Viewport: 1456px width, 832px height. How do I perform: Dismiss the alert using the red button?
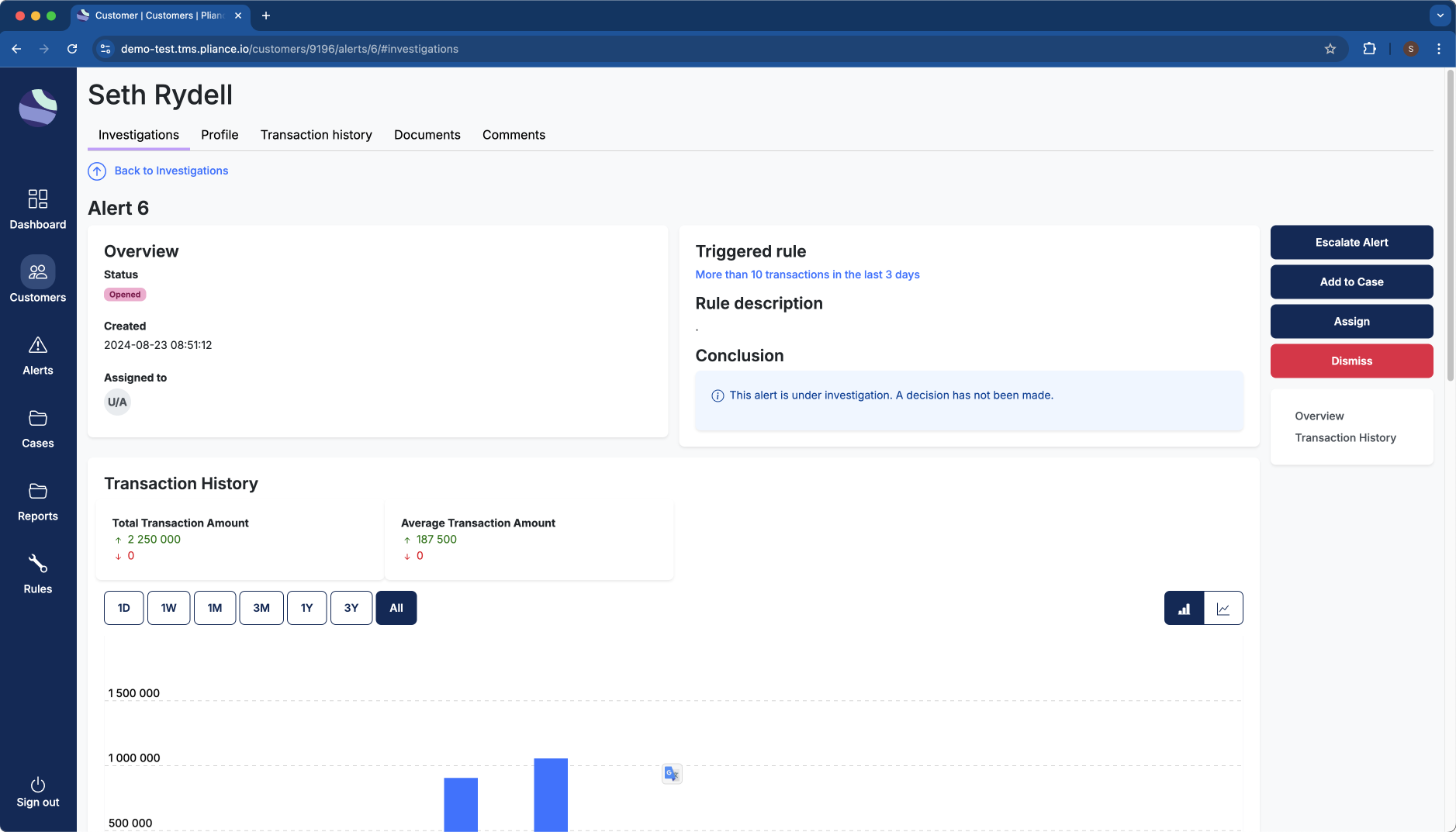point(1351,361)
